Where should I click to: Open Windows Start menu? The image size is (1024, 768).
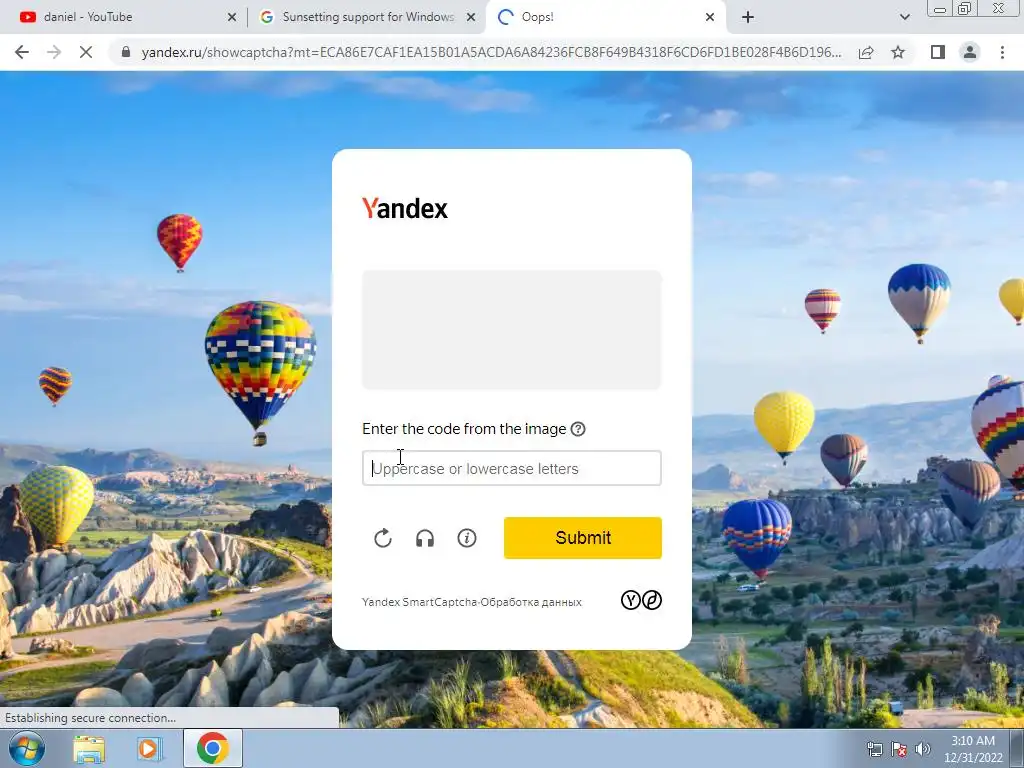click(26, 748)
